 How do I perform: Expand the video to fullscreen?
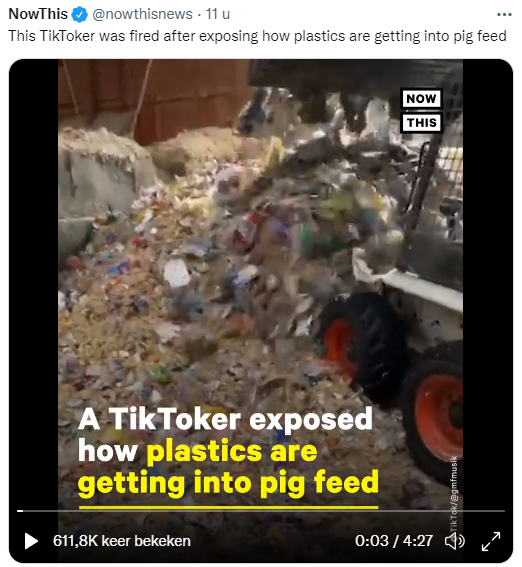[x=491, y=541]
